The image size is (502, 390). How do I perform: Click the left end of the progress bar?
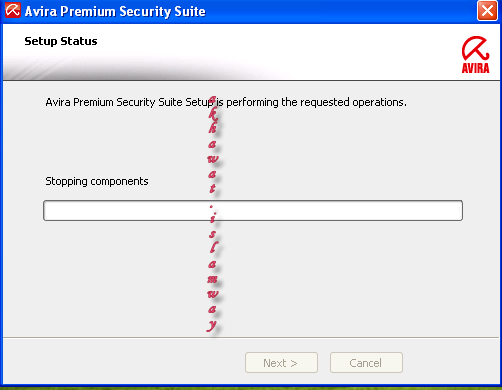[x=48, y=210]
